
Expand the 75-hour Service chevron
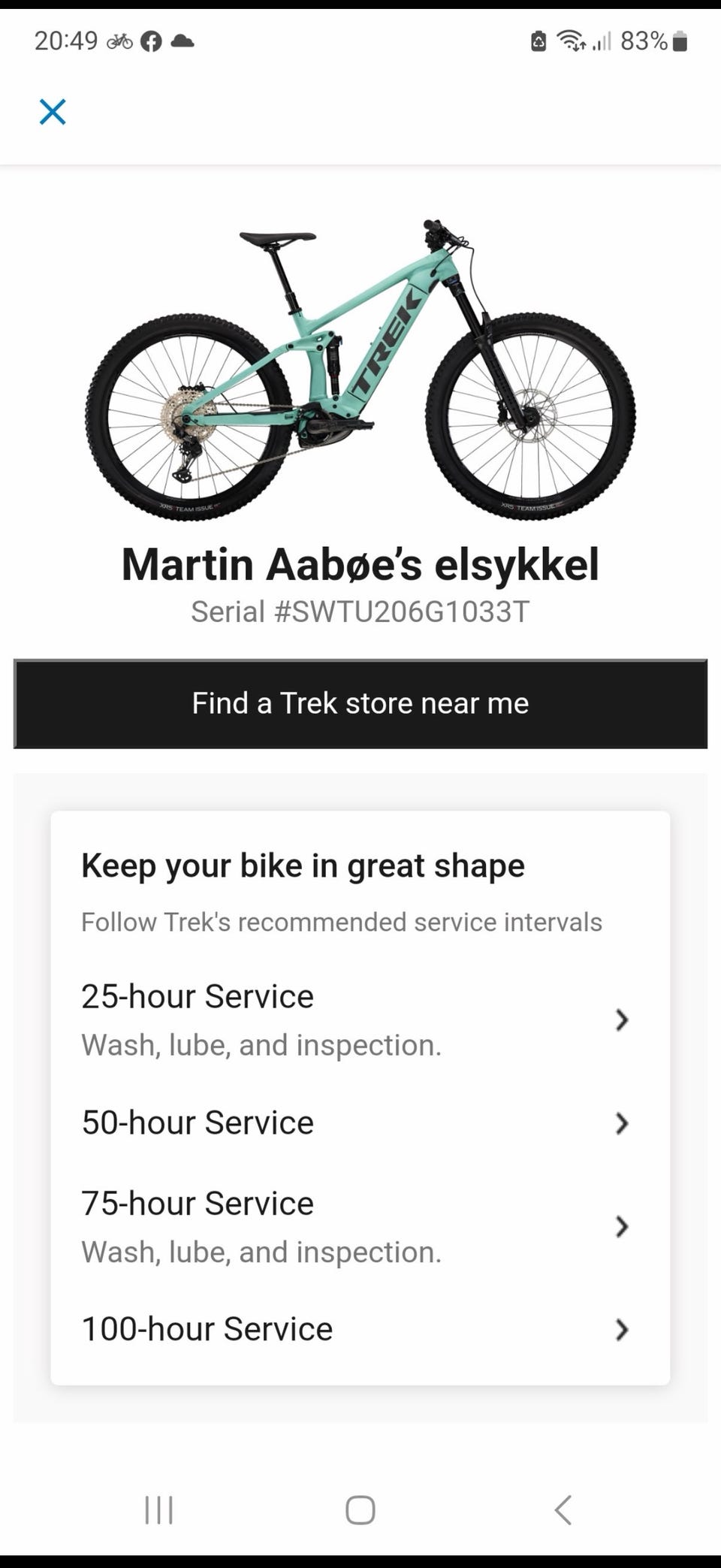tap(621, 1227)
